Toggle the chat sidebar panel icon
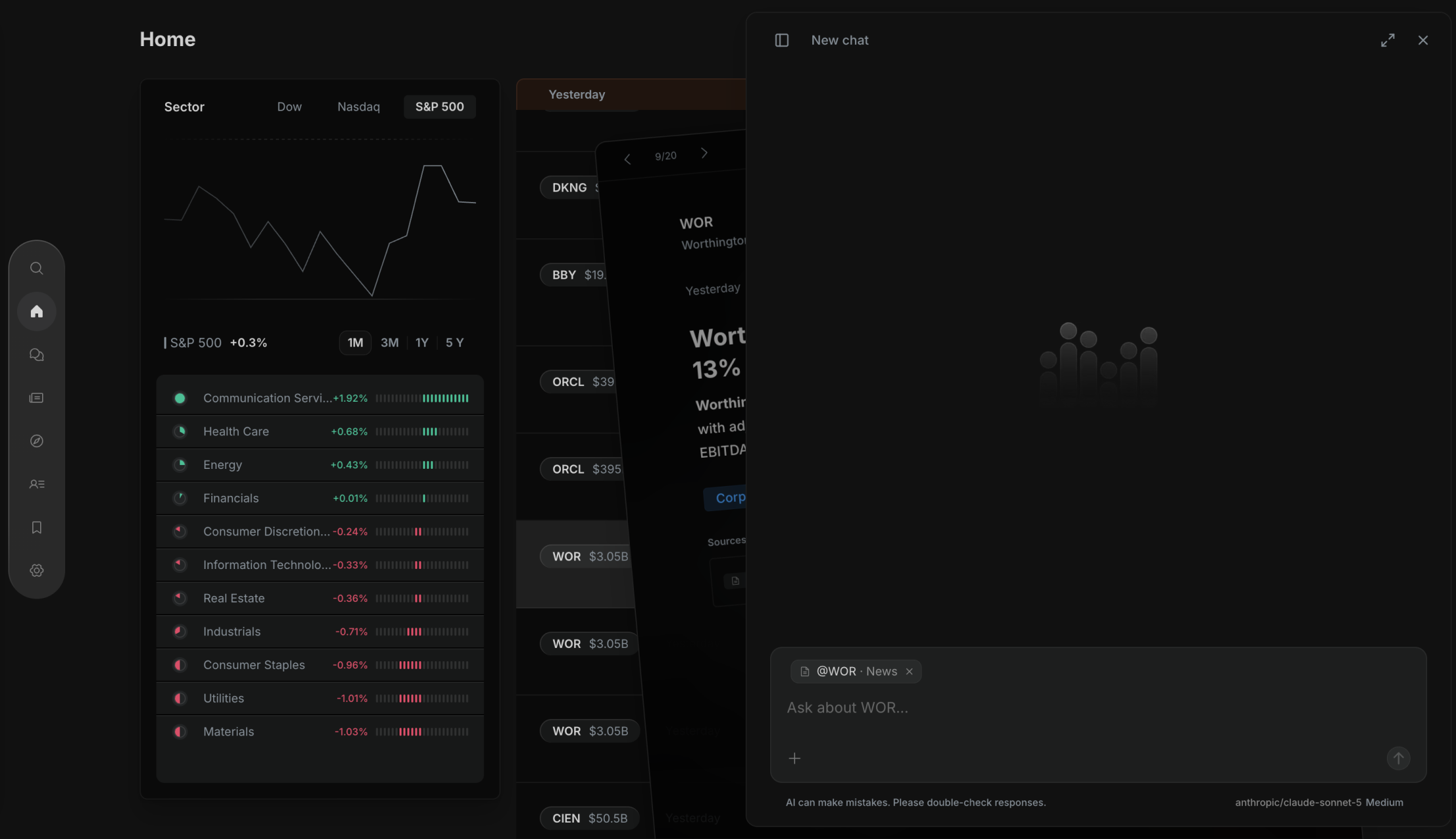Screen dimensions: 1456x839 tap(782, 40)
